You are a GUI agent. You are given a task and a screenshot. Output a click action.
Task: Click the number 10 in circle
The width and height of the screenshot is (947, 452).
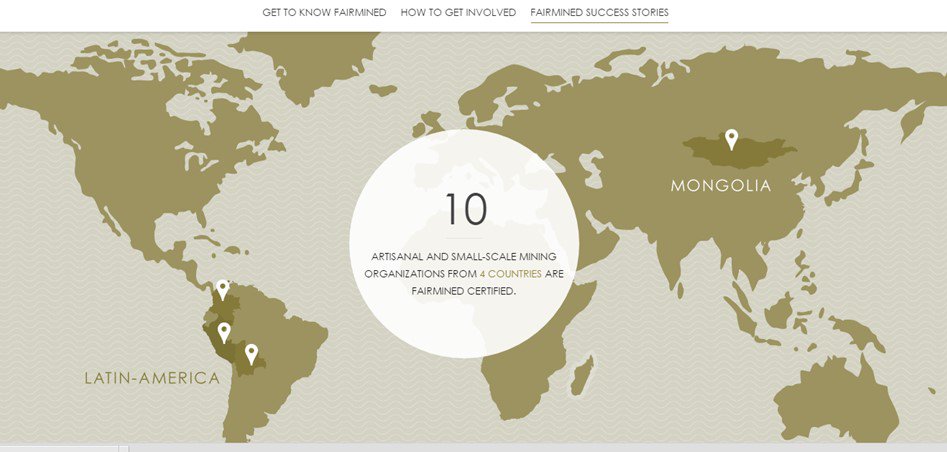point(466,210)
